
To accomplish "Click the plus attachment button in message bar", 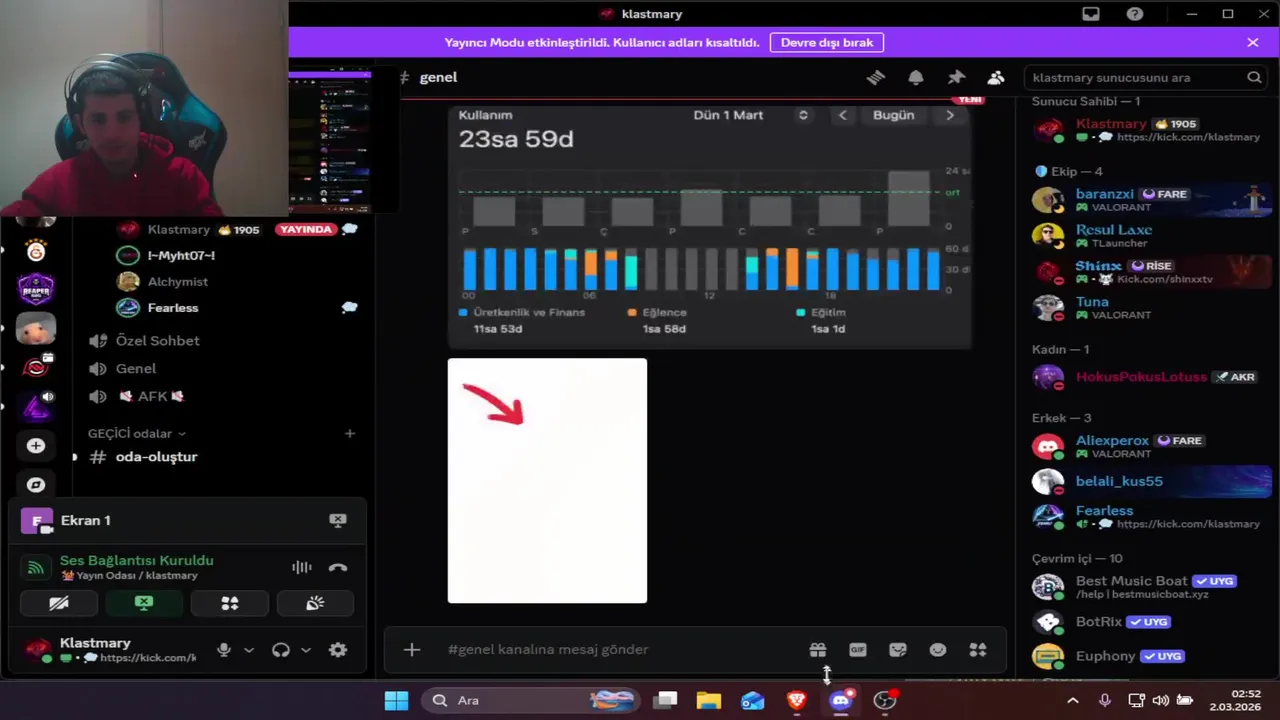I will point(412,650).
